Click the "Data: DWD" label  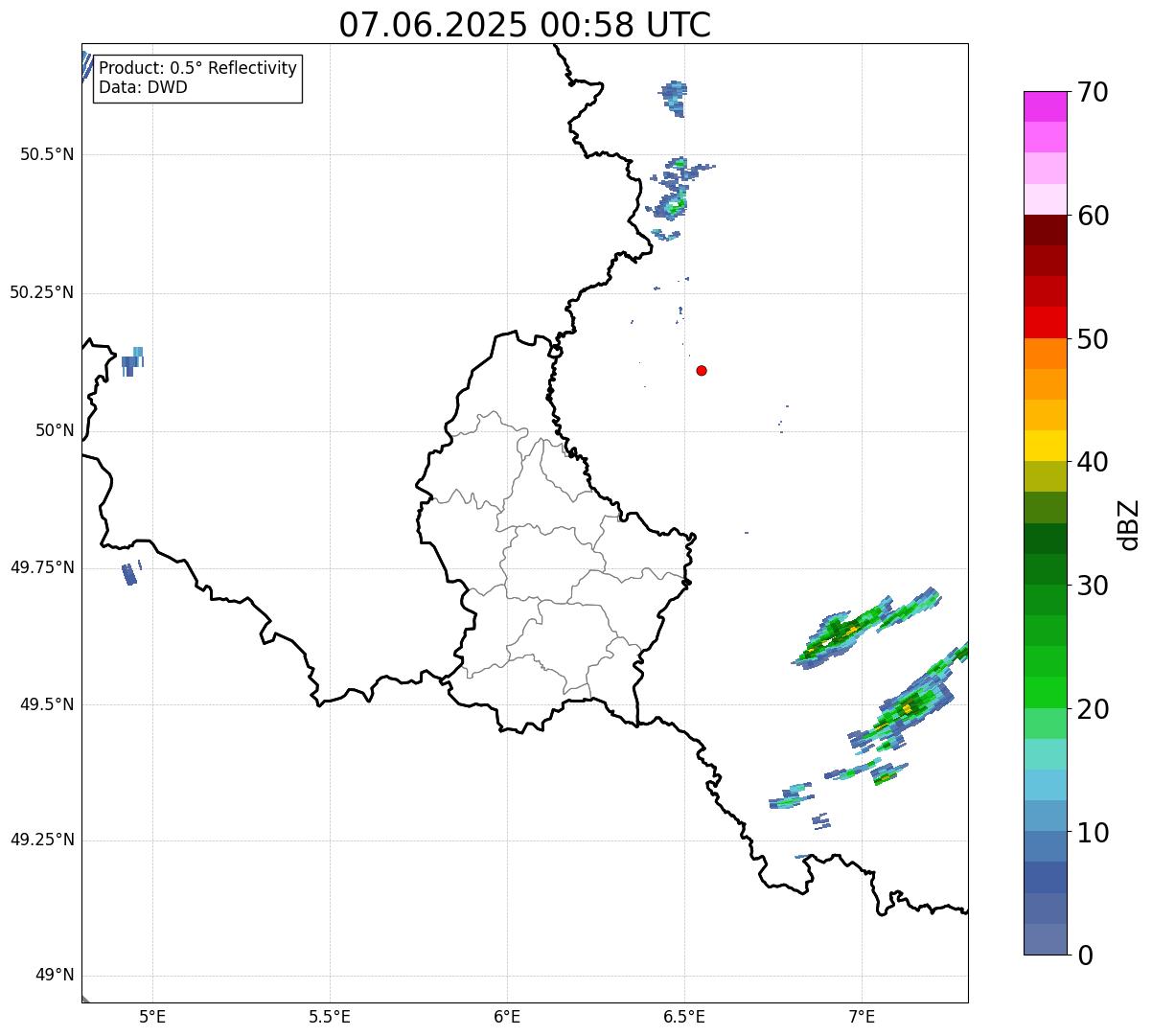pos(143,87)
